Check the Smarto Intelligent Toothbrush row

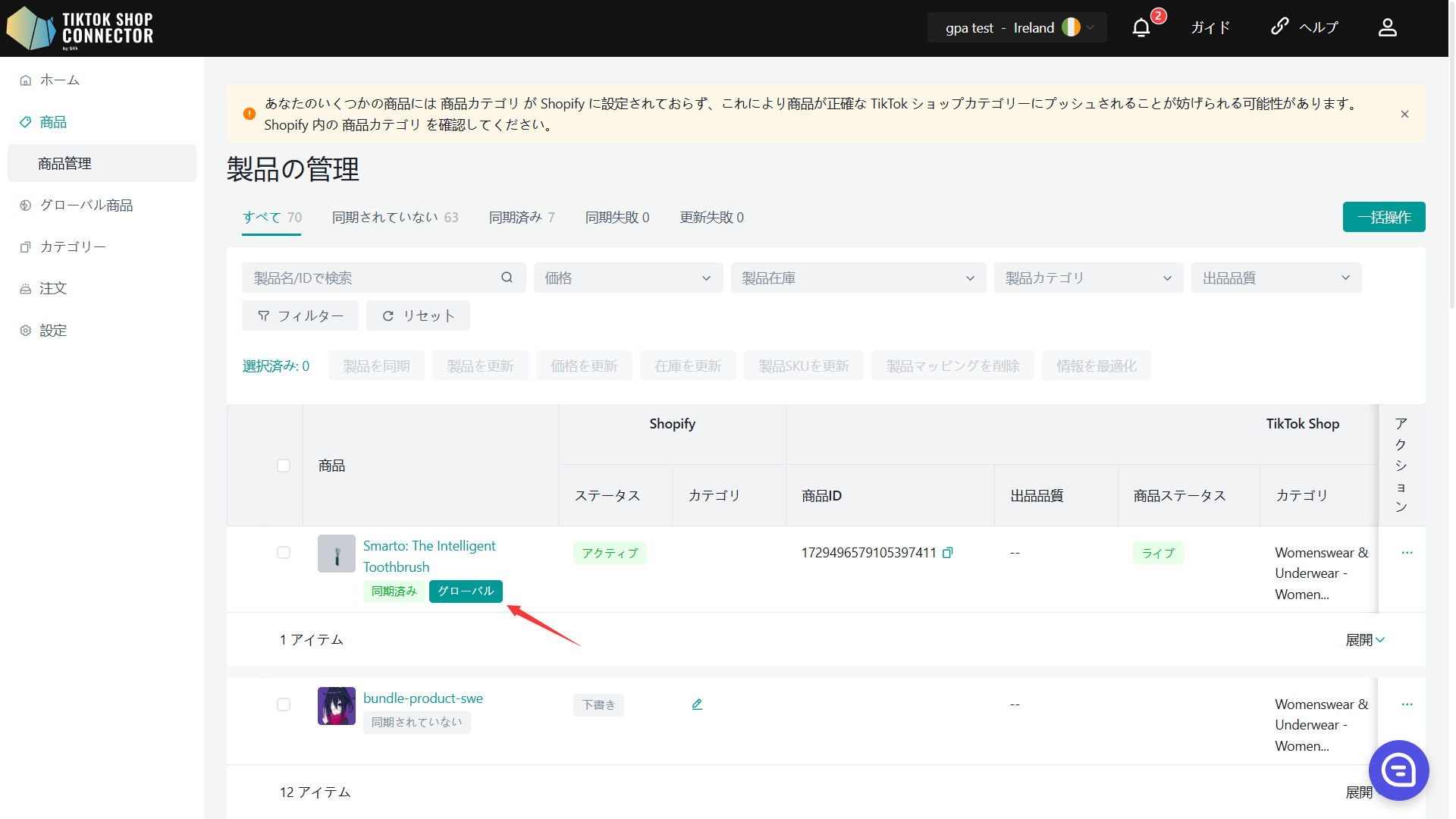click(x=284, y=553)
